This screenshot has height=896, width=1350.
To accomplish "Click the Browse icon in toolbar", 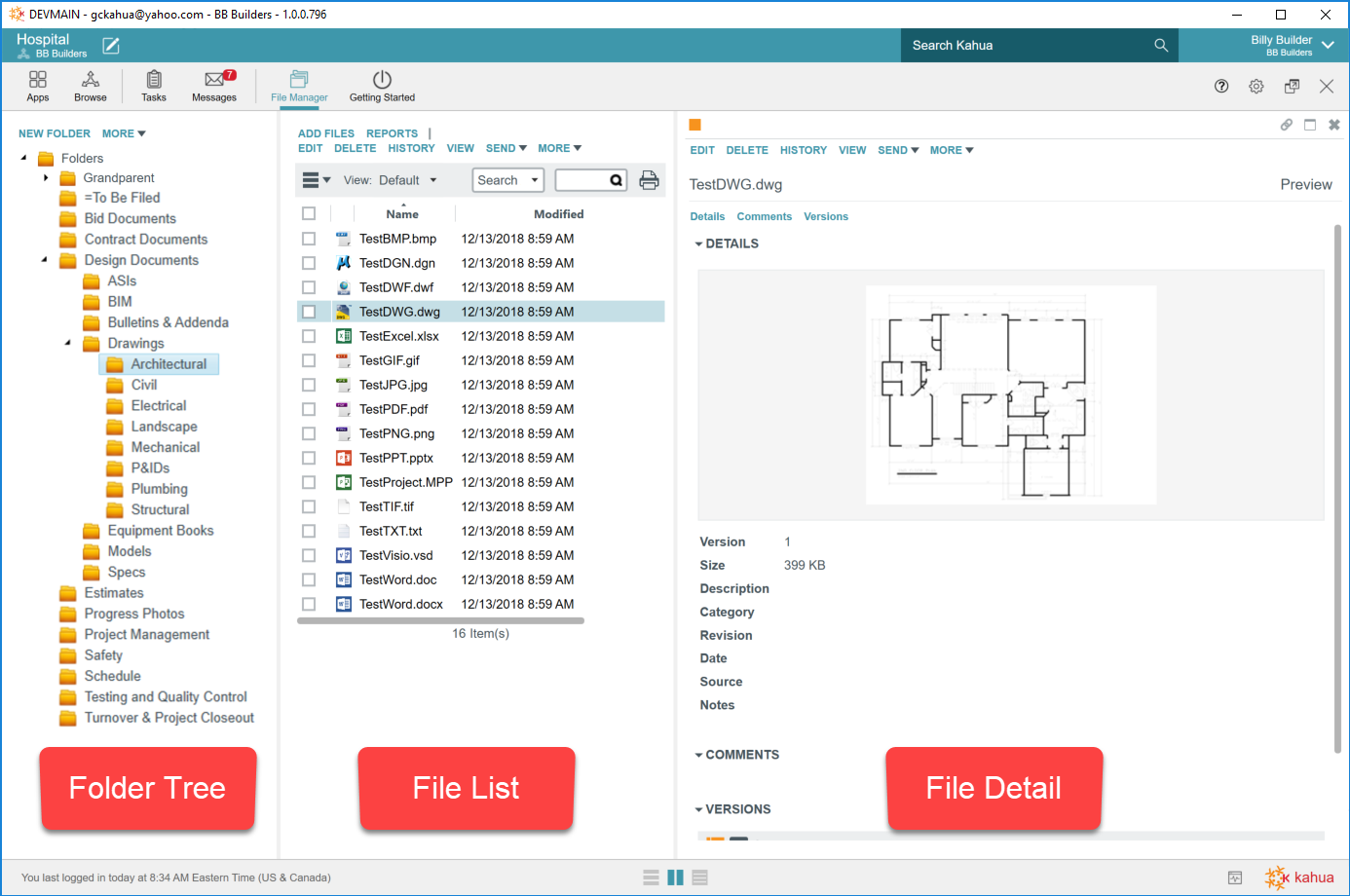I will point(91,81).
